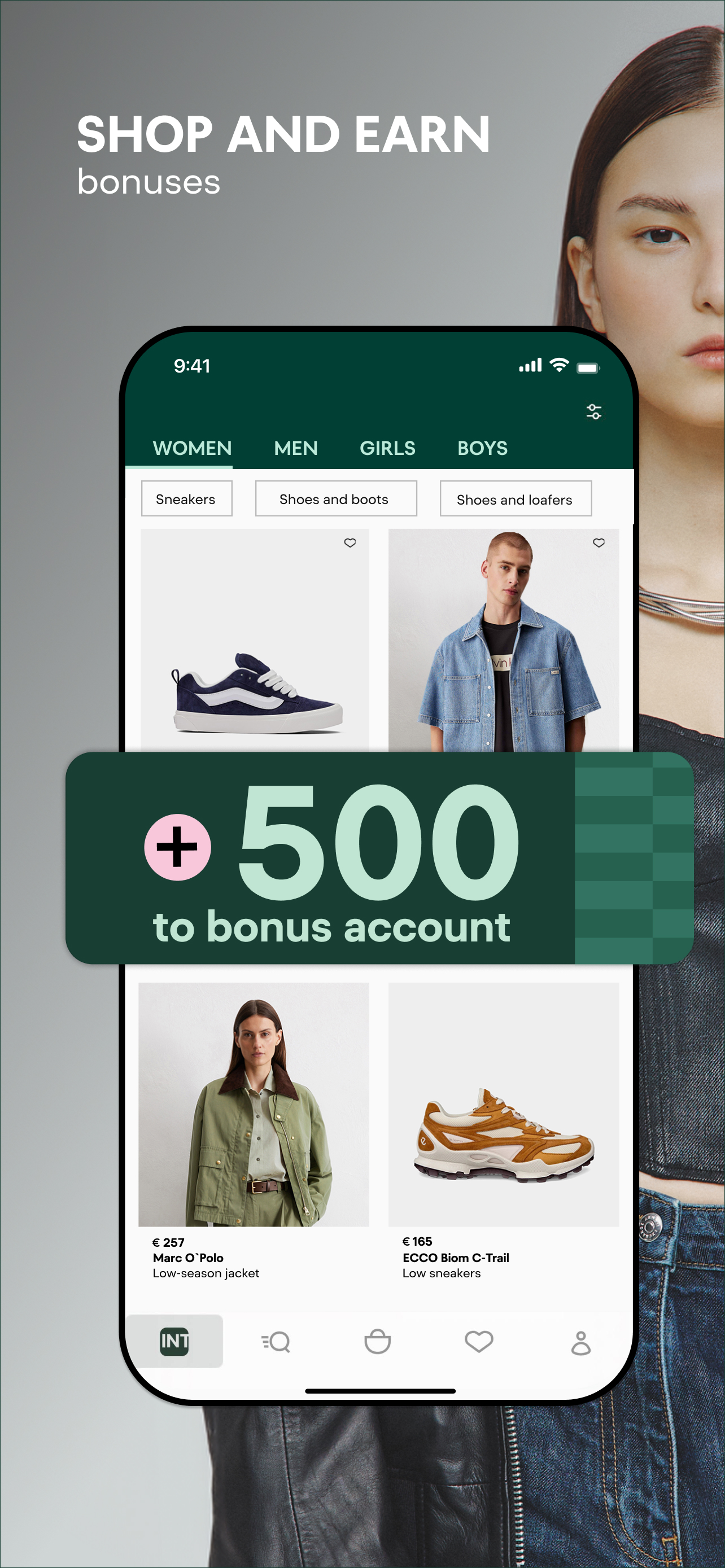
Task: Open the catalog search icon
Action: (276, 1342)
